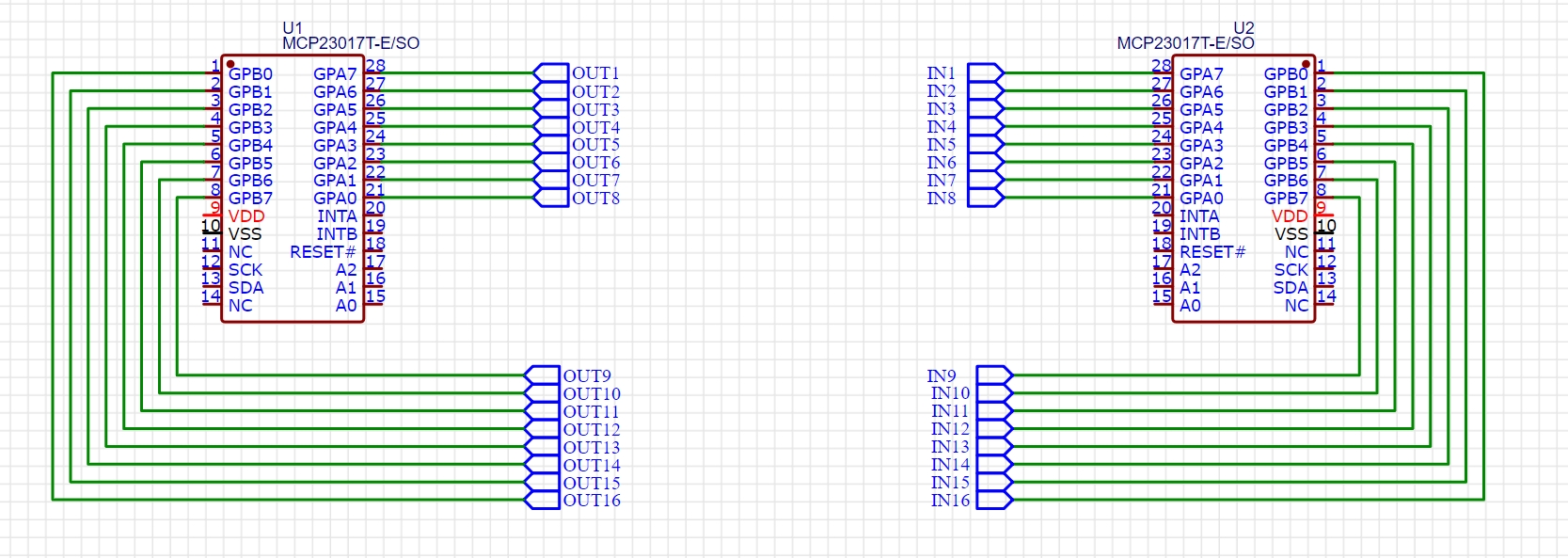The image size is (1568, 558).
Task: Click U1's MCP23017T-E/SO part name
Action: (351, 43)
